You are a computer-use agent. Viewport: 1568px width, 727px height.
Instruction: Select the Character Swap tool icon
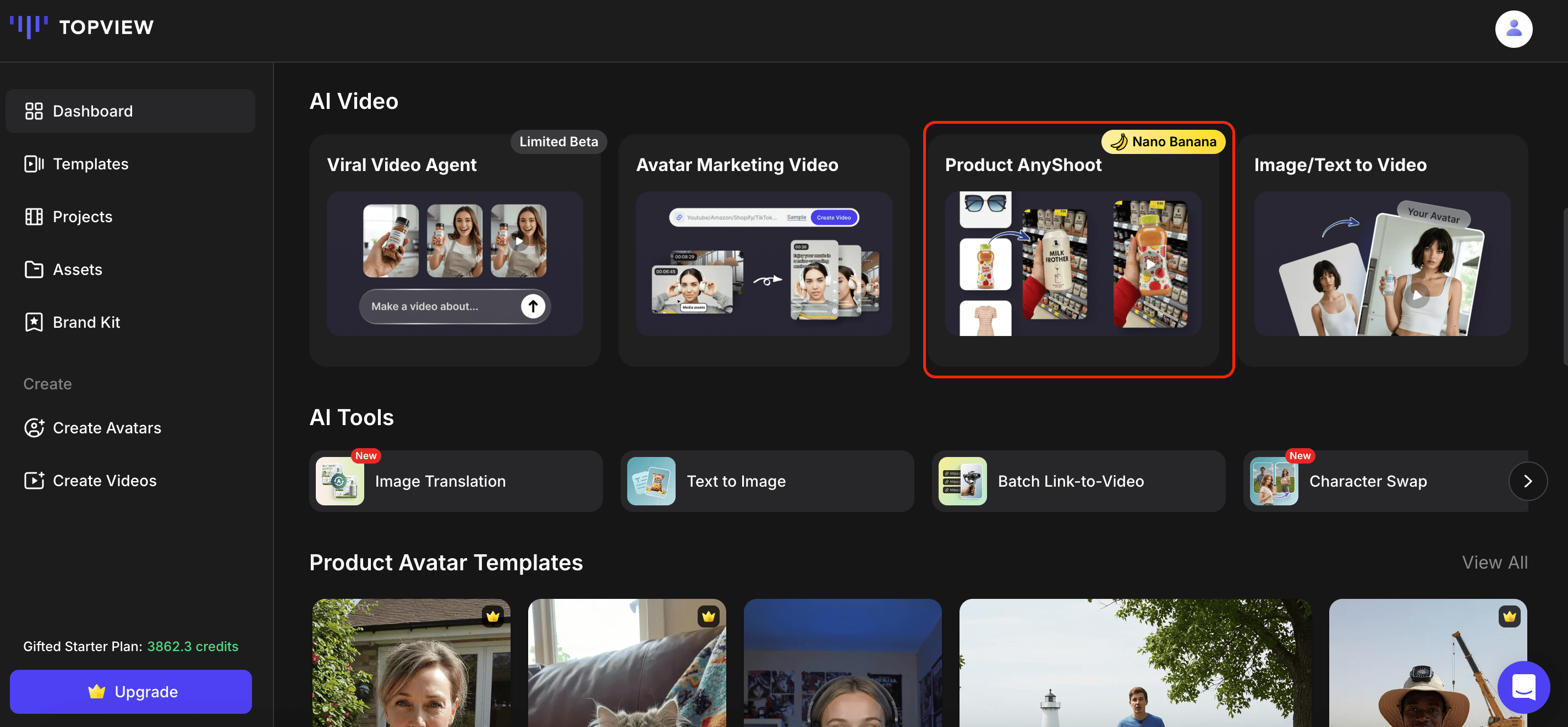(x=1274, y=481)
